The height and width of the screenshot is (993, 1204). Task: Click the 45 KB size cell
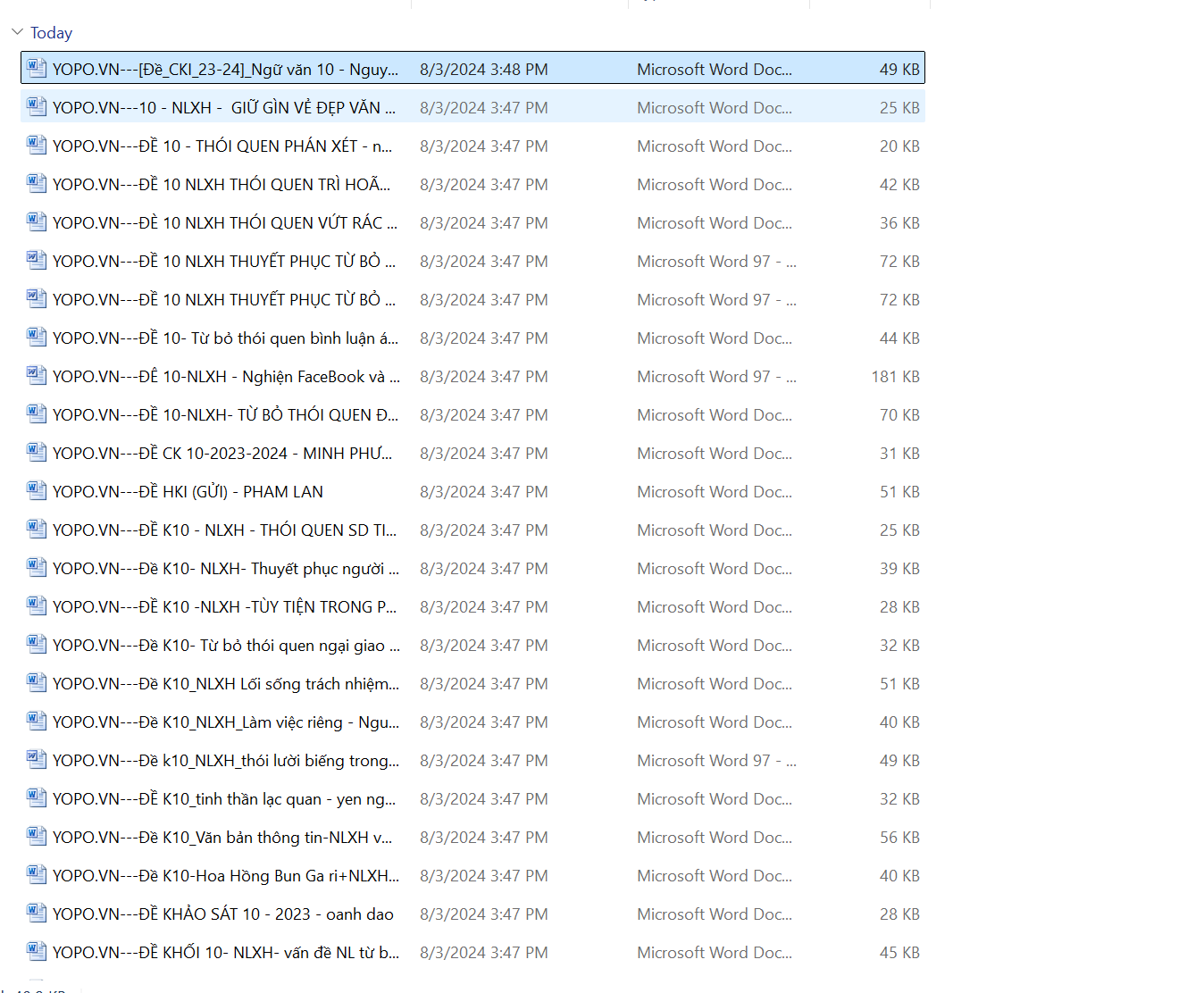coord(899,953)
